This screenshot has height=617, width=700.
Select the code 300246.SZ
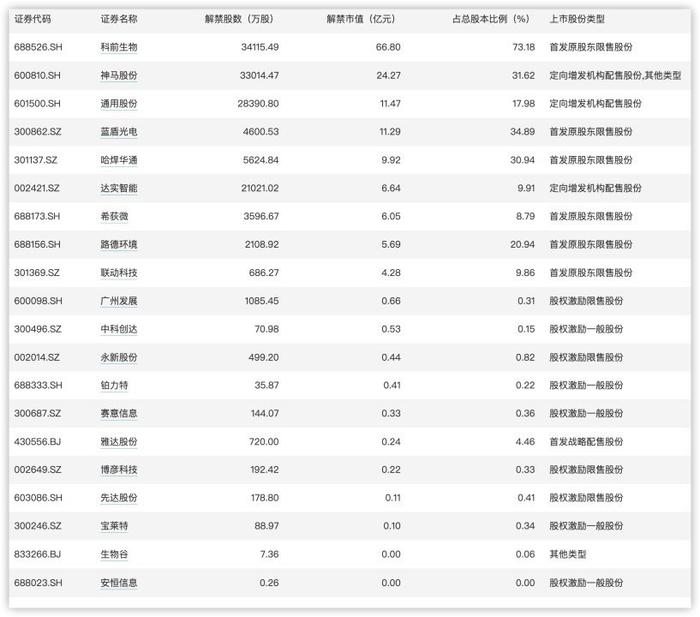38,525
